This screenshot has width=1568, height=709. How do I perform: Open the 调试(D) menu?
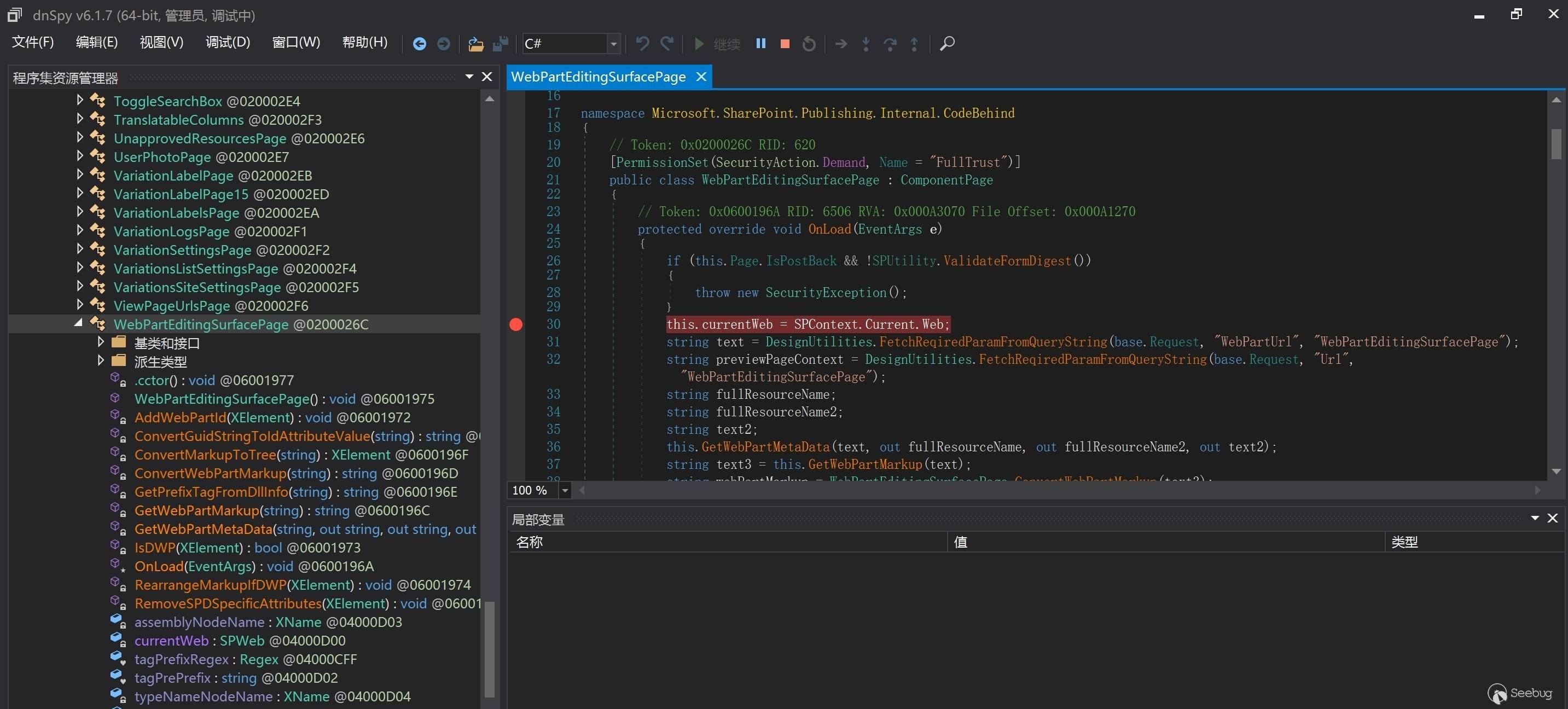(228, 43)
